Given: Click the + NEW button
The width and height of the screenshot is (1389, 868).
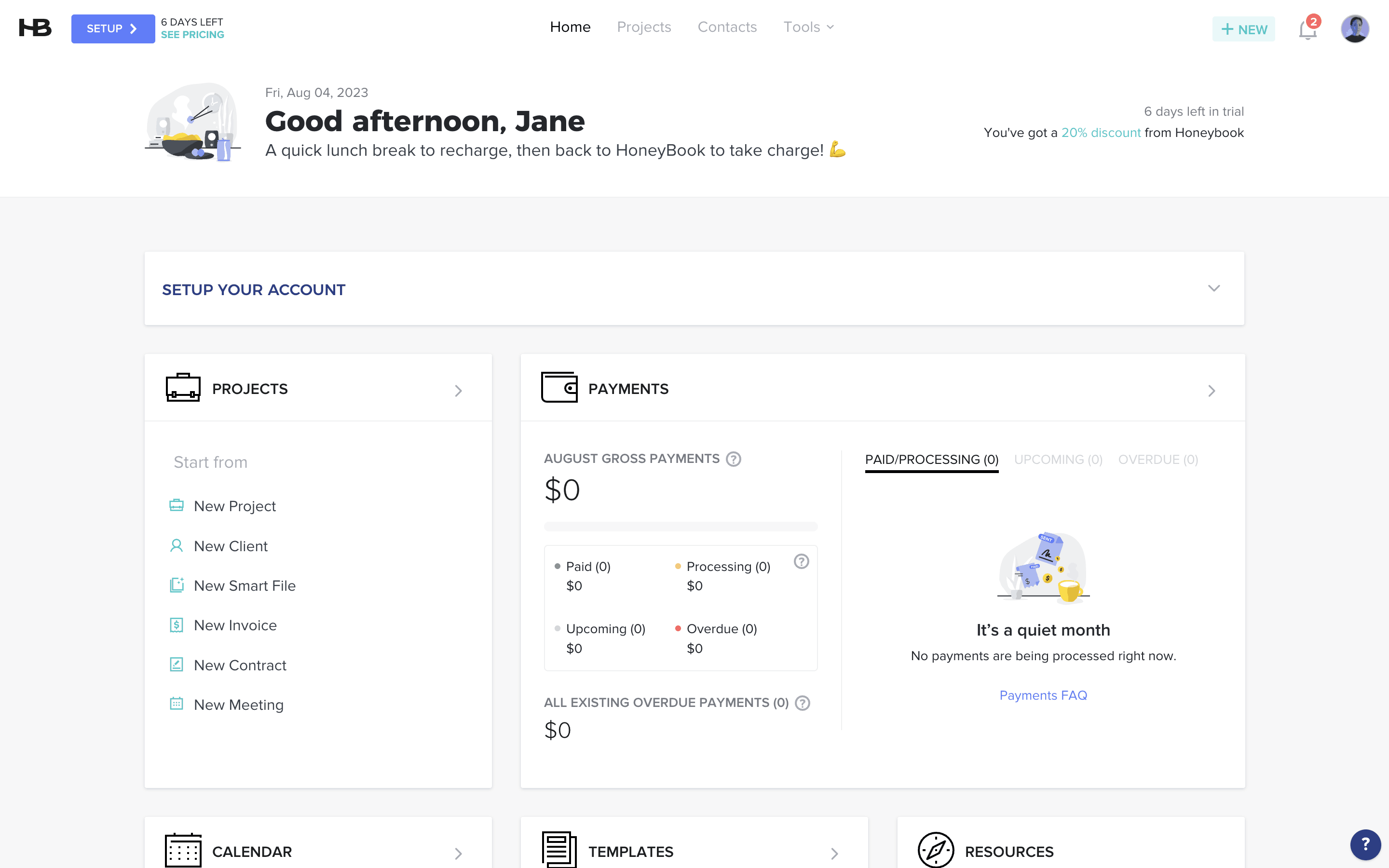Looking at the screenshot, I should [x=1243, y=29].
